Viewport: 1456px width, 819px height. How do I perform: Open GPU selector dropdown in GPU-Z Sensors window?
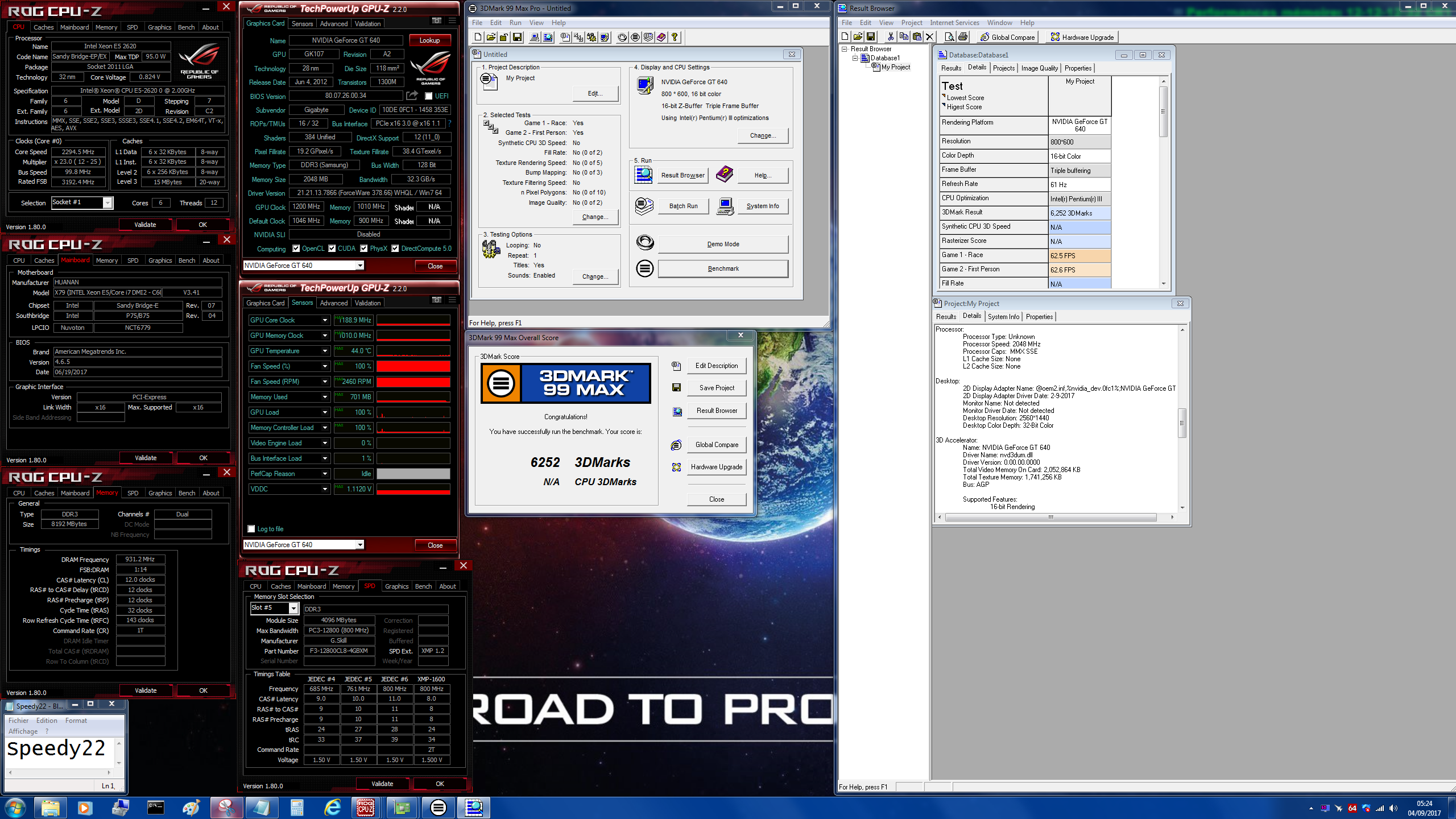[359, 545]
